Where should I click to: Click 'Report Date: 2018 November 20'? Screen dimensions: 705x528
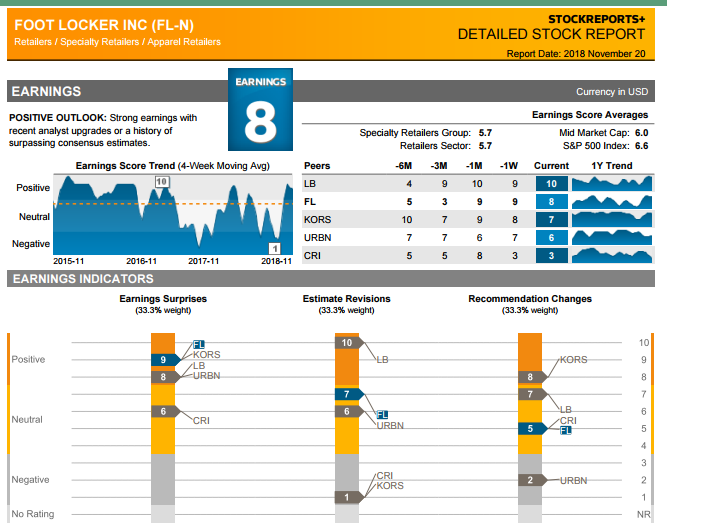click(x=576, y=54)
